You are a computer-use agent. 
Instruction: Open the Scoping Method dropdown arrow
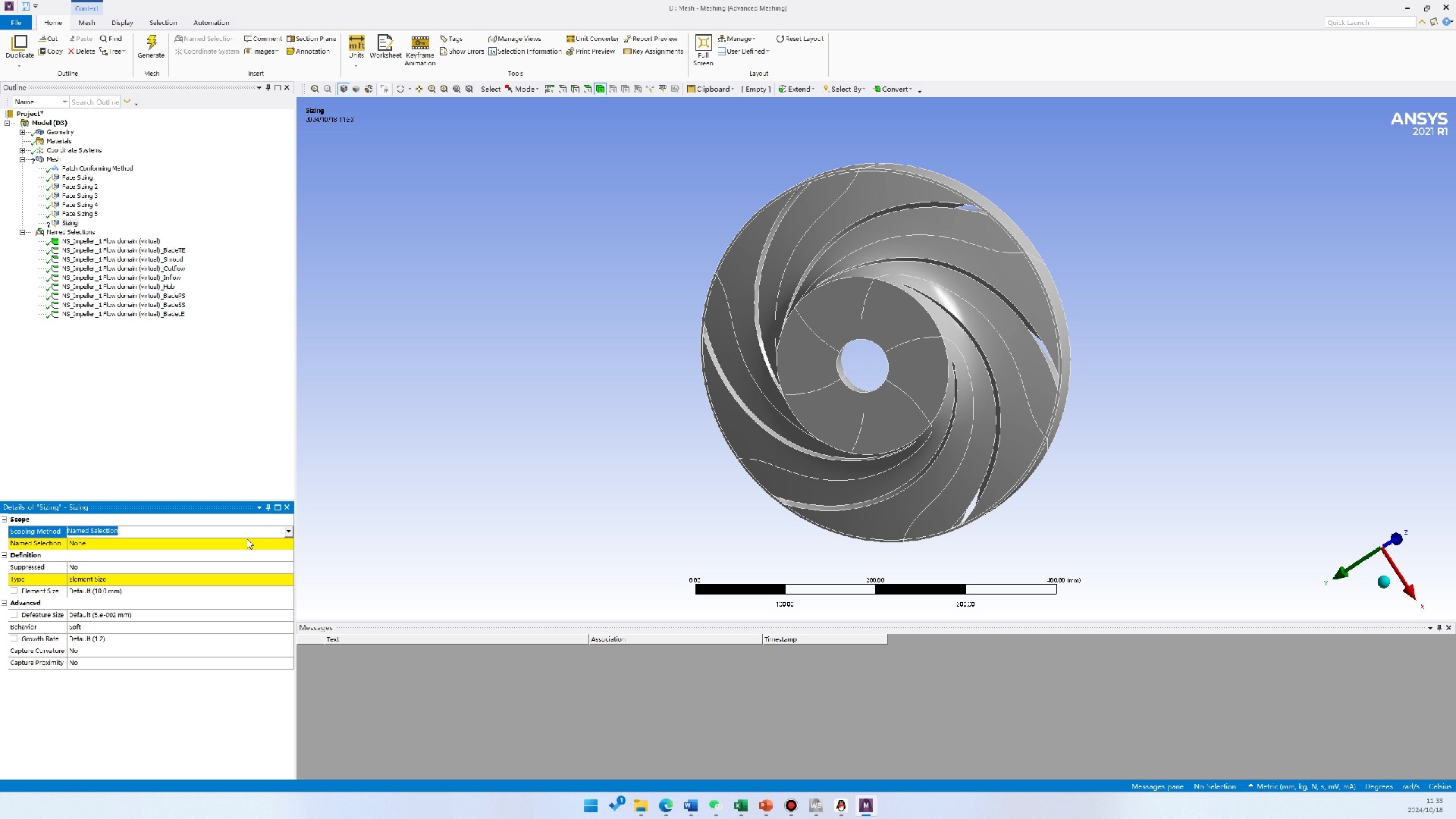pos(288,532)
